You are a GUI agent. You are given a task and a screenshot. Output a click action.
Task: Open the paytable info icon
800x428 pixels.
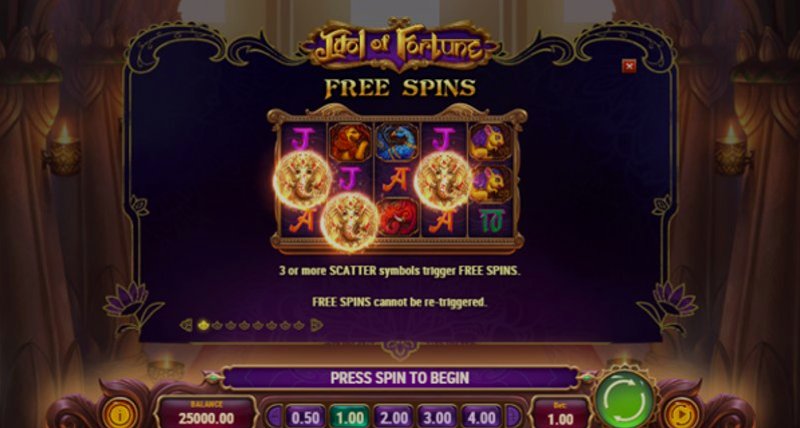(x=120, y=413)
